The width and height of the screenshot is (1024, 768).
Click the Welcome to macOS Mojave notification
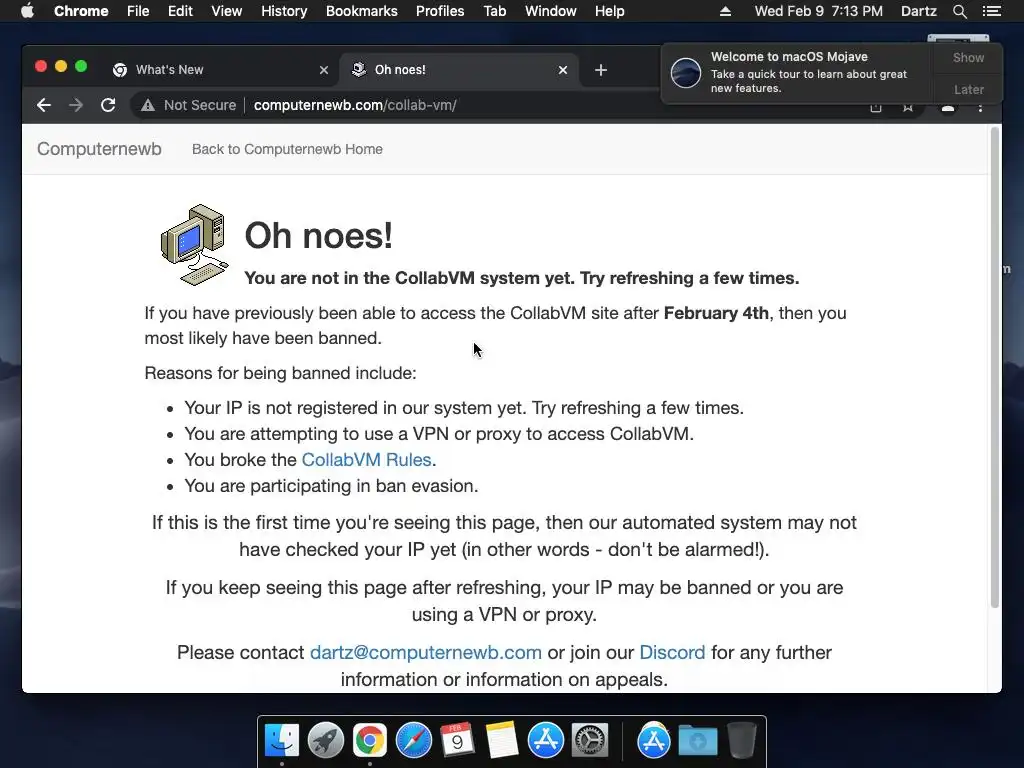797,72
